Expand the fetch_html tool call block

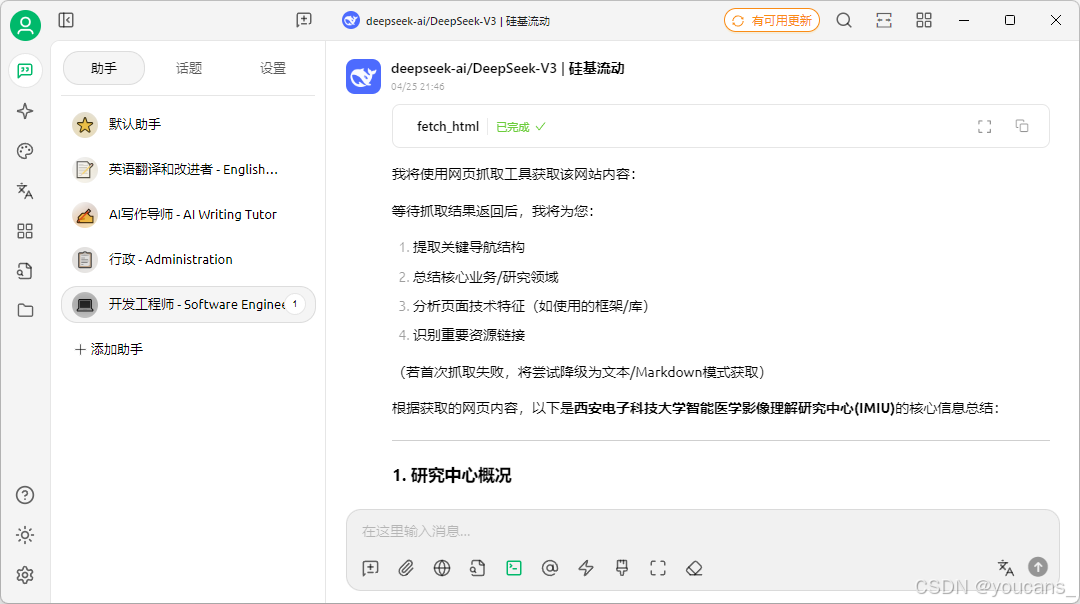coord(720,126)
